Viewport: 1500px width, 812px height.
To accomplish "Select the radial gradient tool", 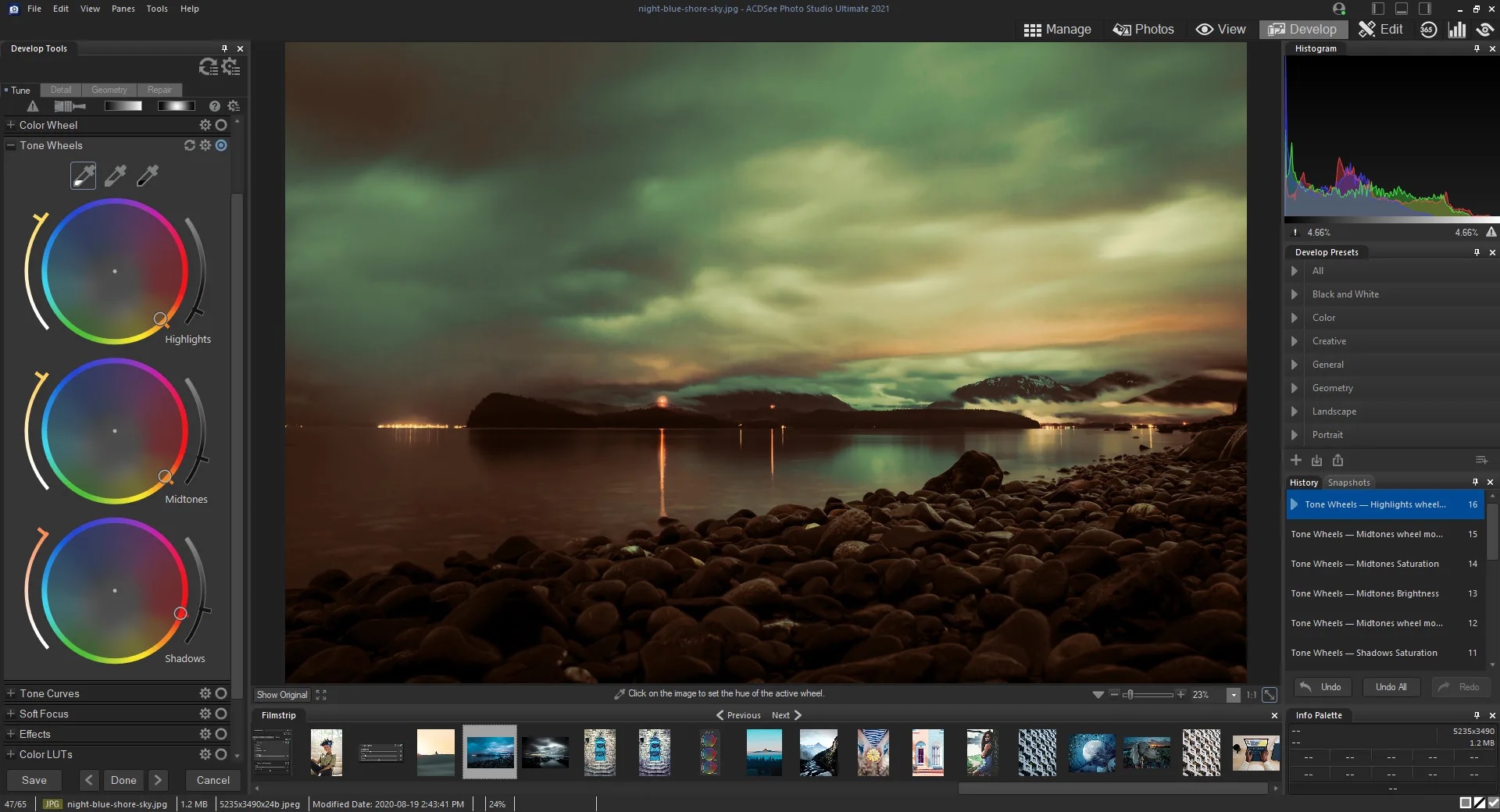I will tap(177, 106).
